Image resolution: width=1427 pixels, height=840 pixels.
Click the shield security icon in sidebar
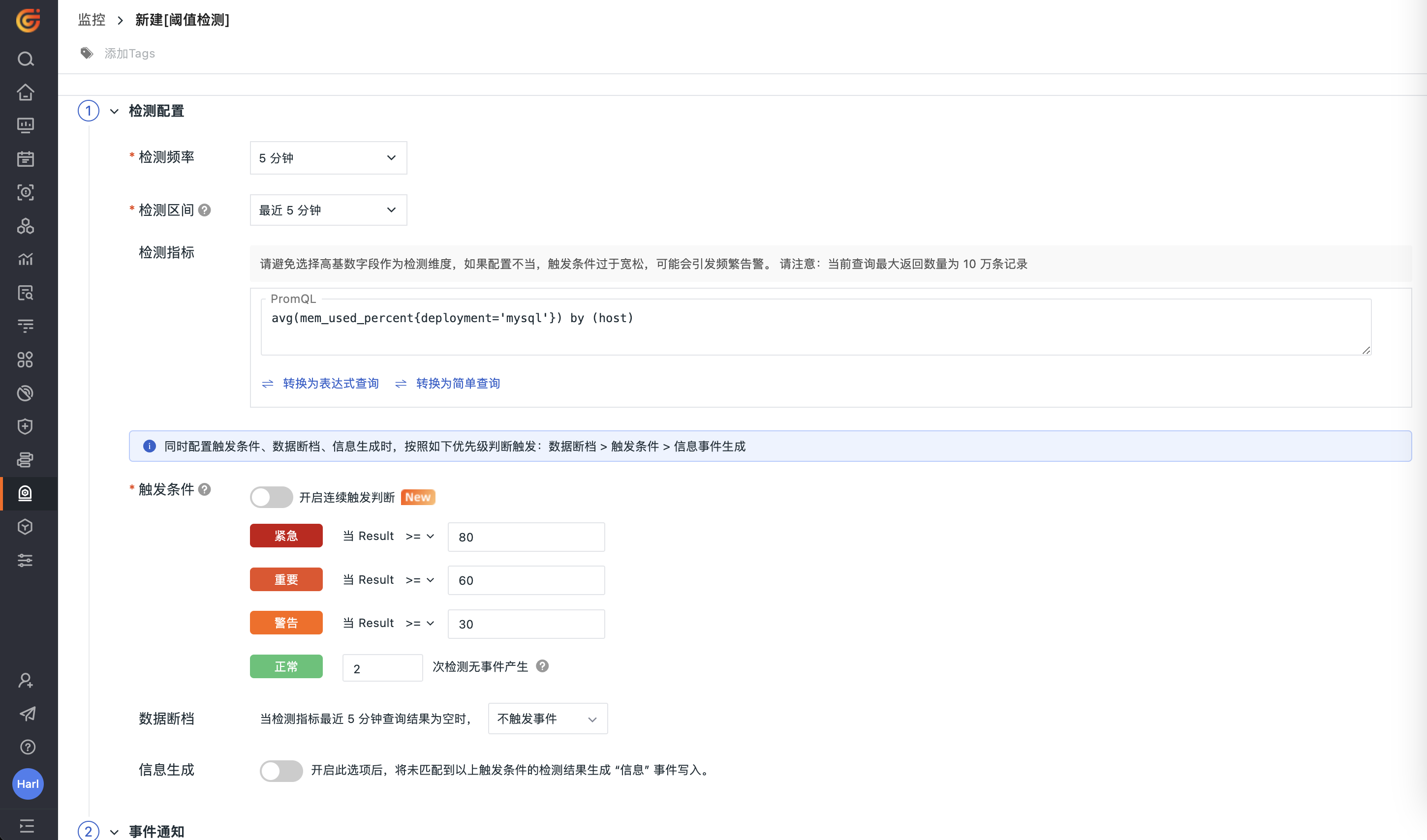tap(26, 426)
